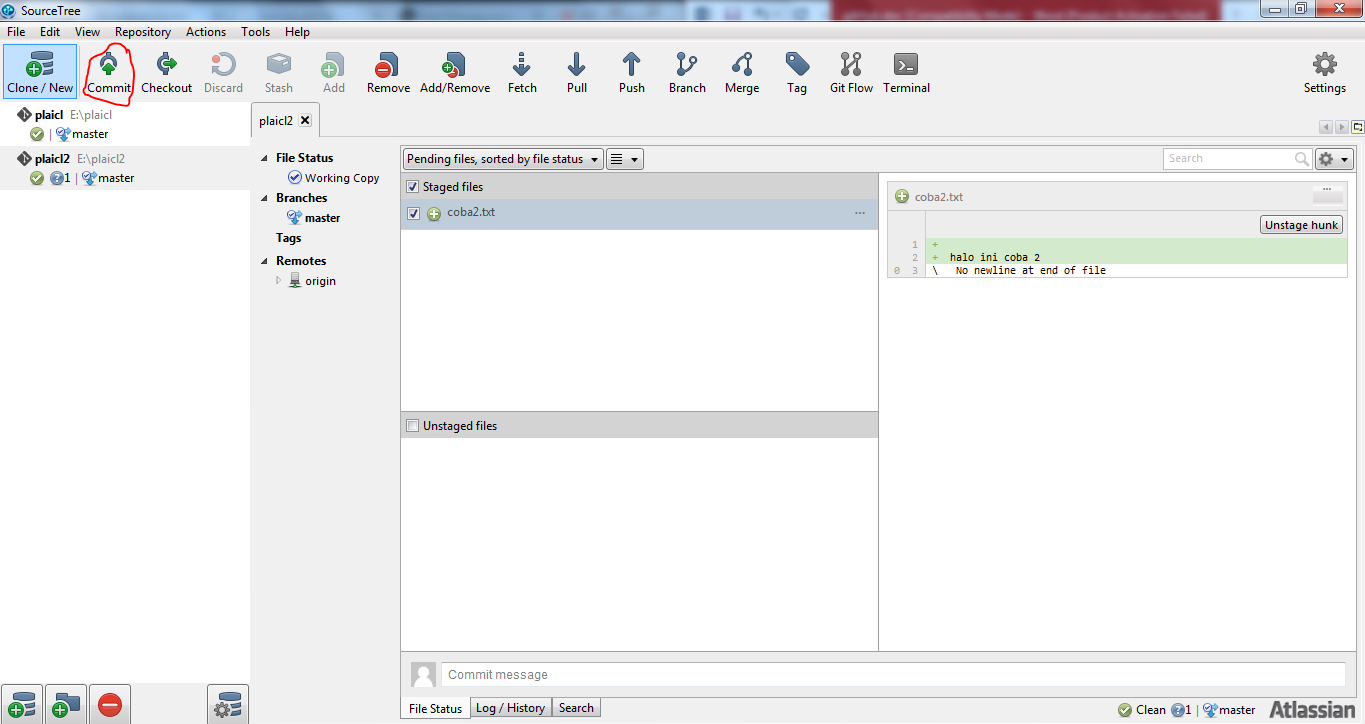Open the Actions menu

coord(206,32)
